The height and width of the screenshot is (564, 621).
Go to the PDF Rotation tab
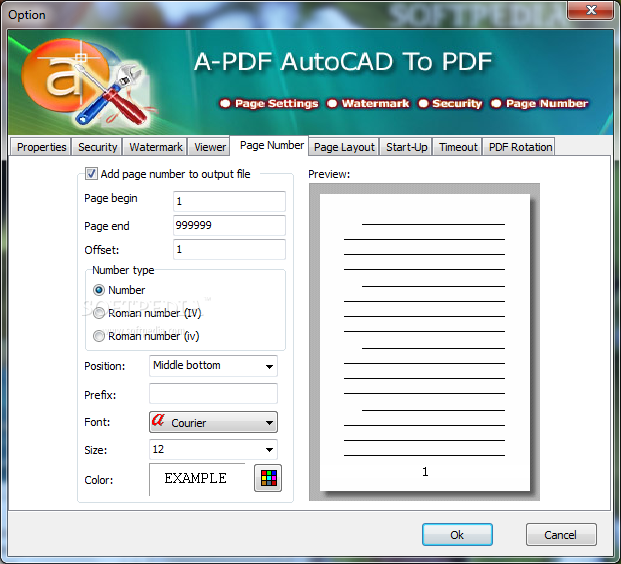tap(520, 147)
